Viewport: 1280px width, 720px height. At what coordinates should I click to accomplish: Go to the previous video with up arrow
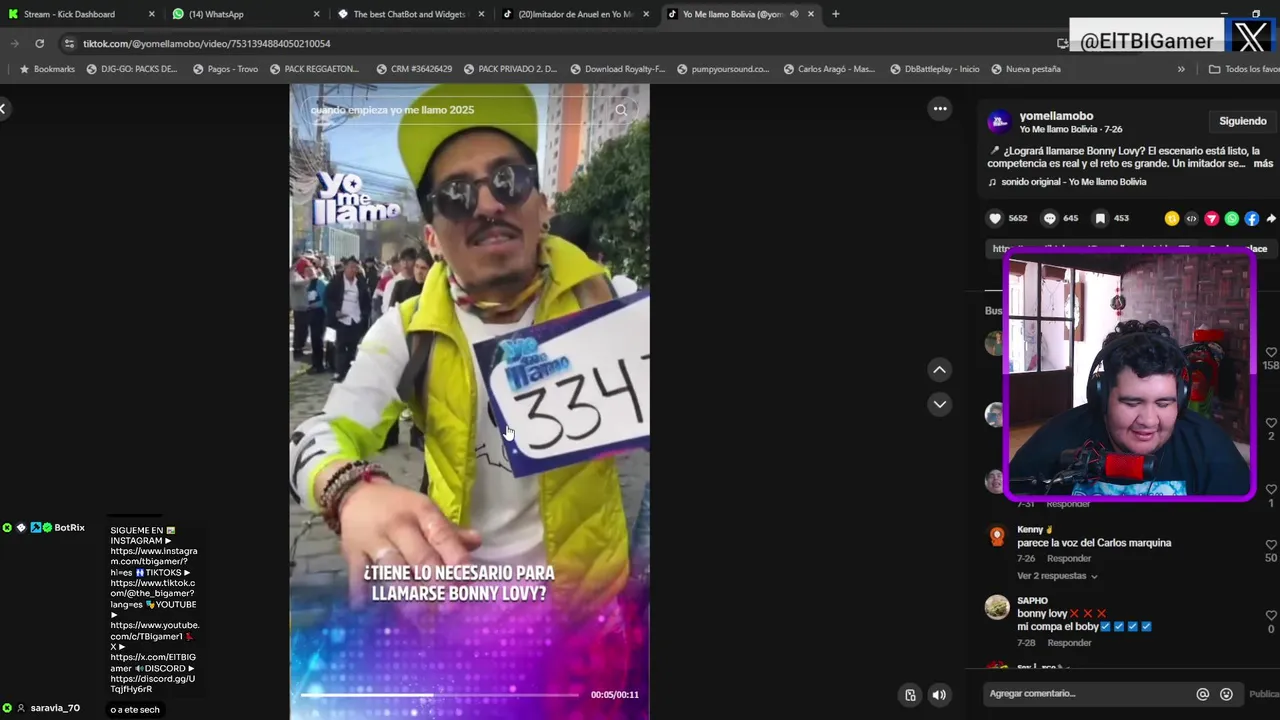(x=939, y=370)
